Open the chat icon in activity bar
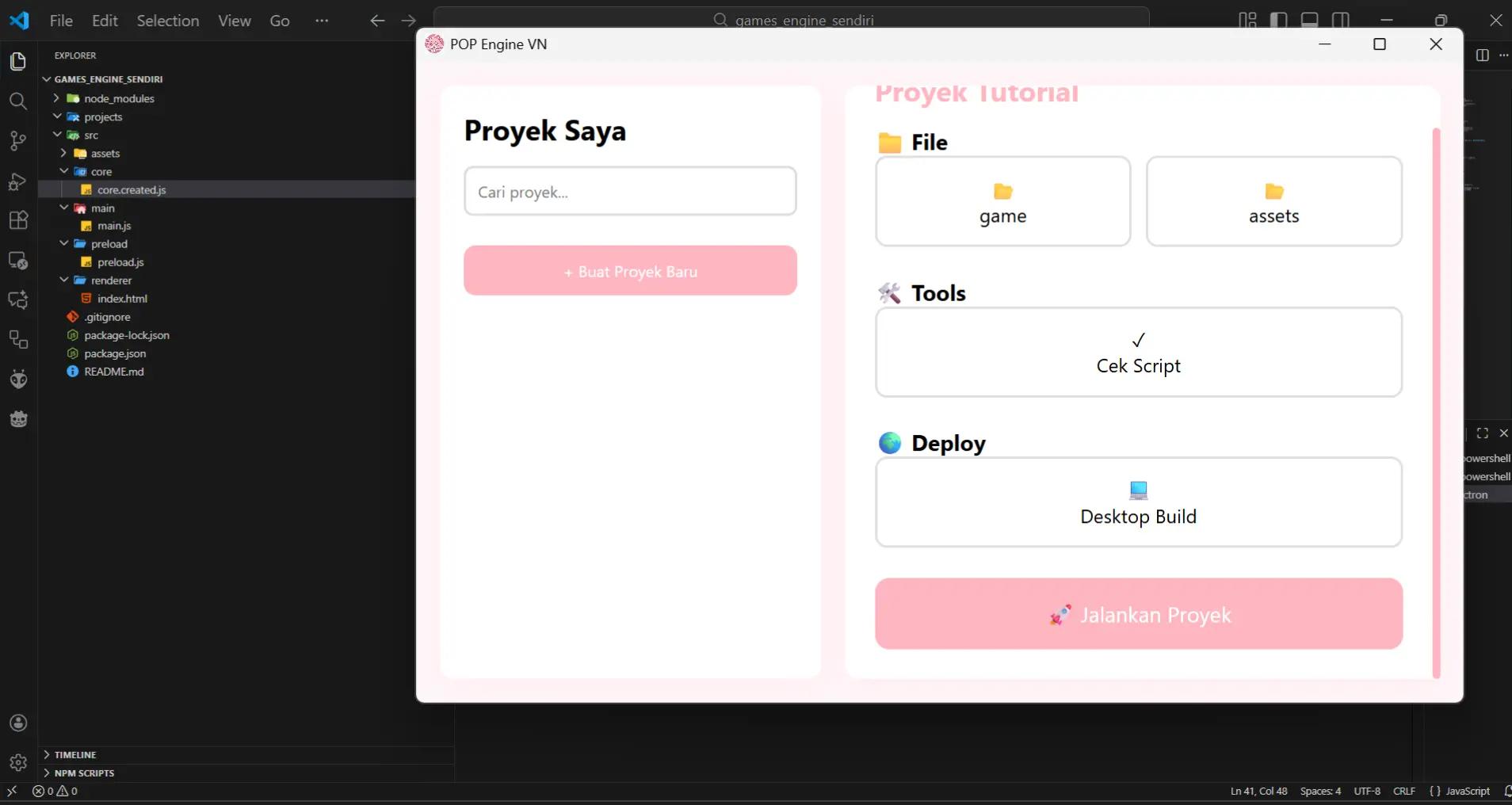Screen dimensions: 1512x805 [18, 299]
